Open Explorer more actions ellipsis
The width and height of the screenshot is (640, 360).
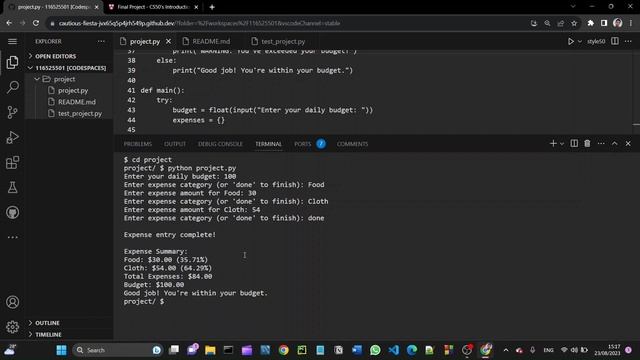coord(101,41)
